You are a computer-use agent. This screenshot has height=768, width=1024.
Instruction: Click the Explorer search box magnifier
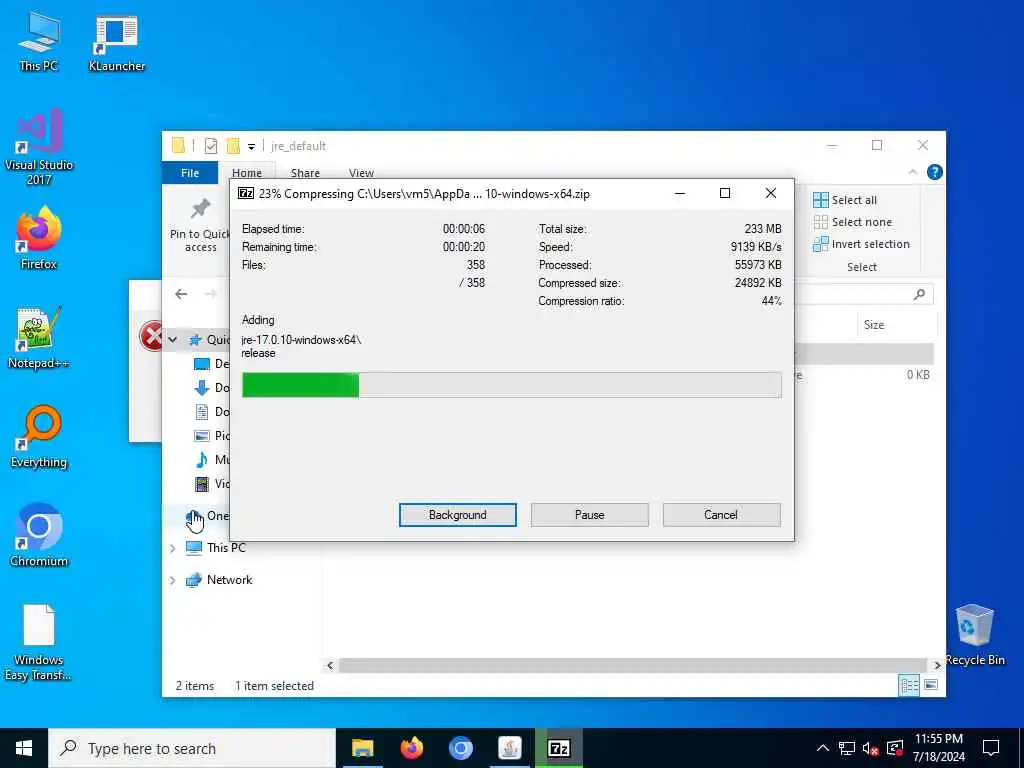tap(919, 295)
